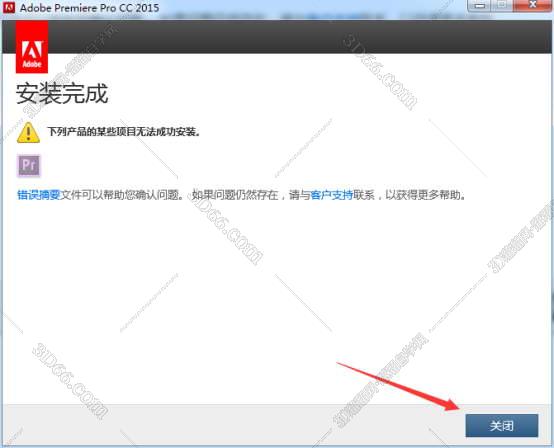The height and width of the screenshot is (448, 554).
Task: Maximize the installer window
Action: pos(502,5)
